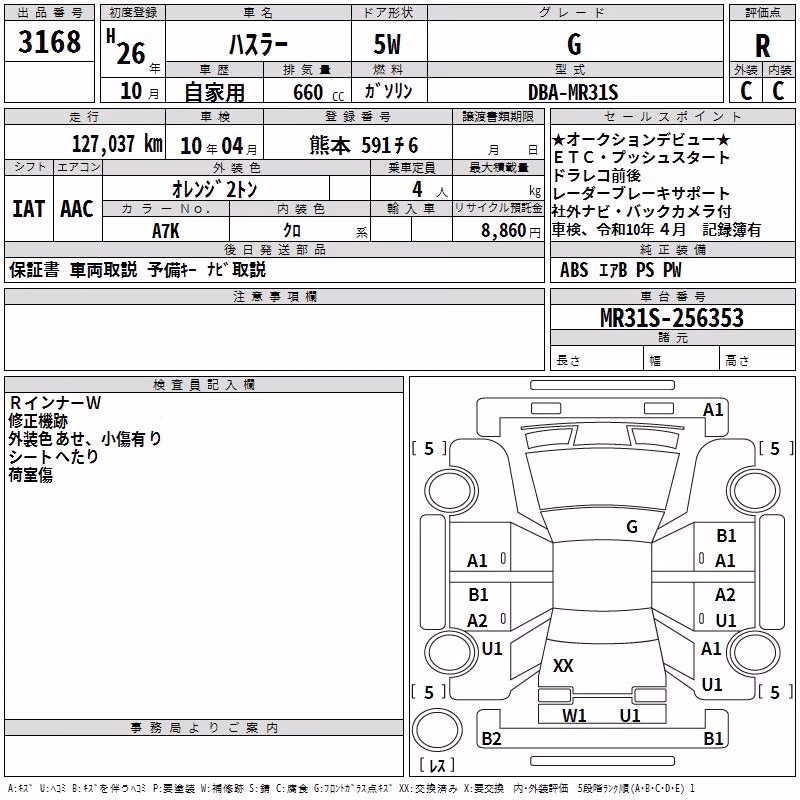Image resolution: width=800 pixels, height=800 pixels.
Task: Click the damage code legend at the bottom
Action: click(x=352, y=789)
